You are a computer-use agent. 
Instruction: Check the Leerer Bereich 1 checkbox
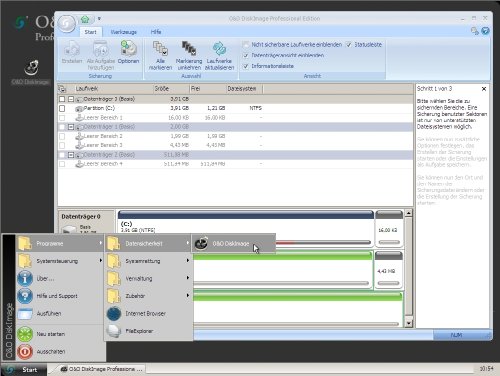point(62,118)
